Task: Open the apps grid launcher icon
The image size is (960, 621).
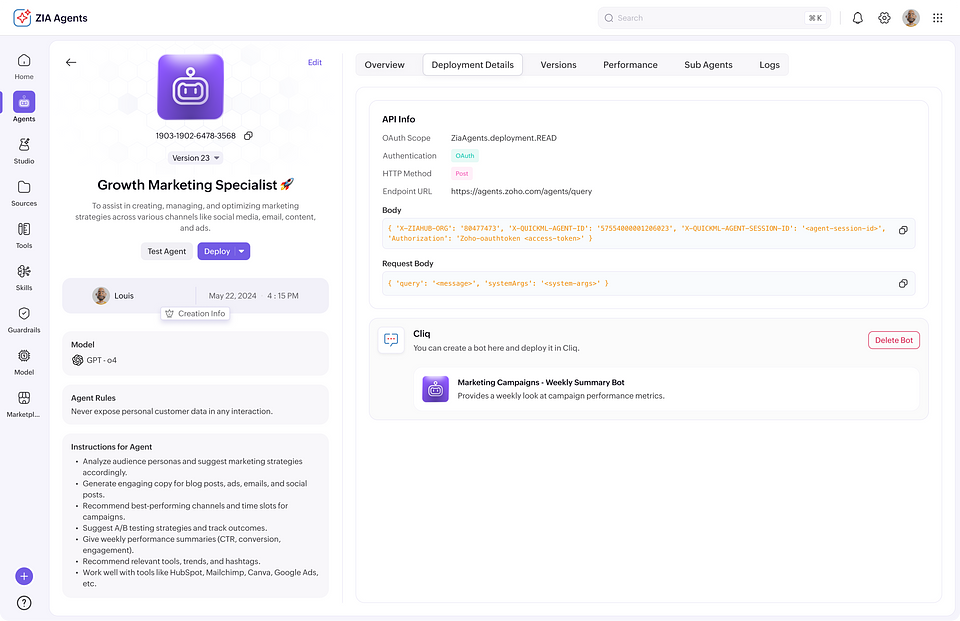Action: (937, 18)
